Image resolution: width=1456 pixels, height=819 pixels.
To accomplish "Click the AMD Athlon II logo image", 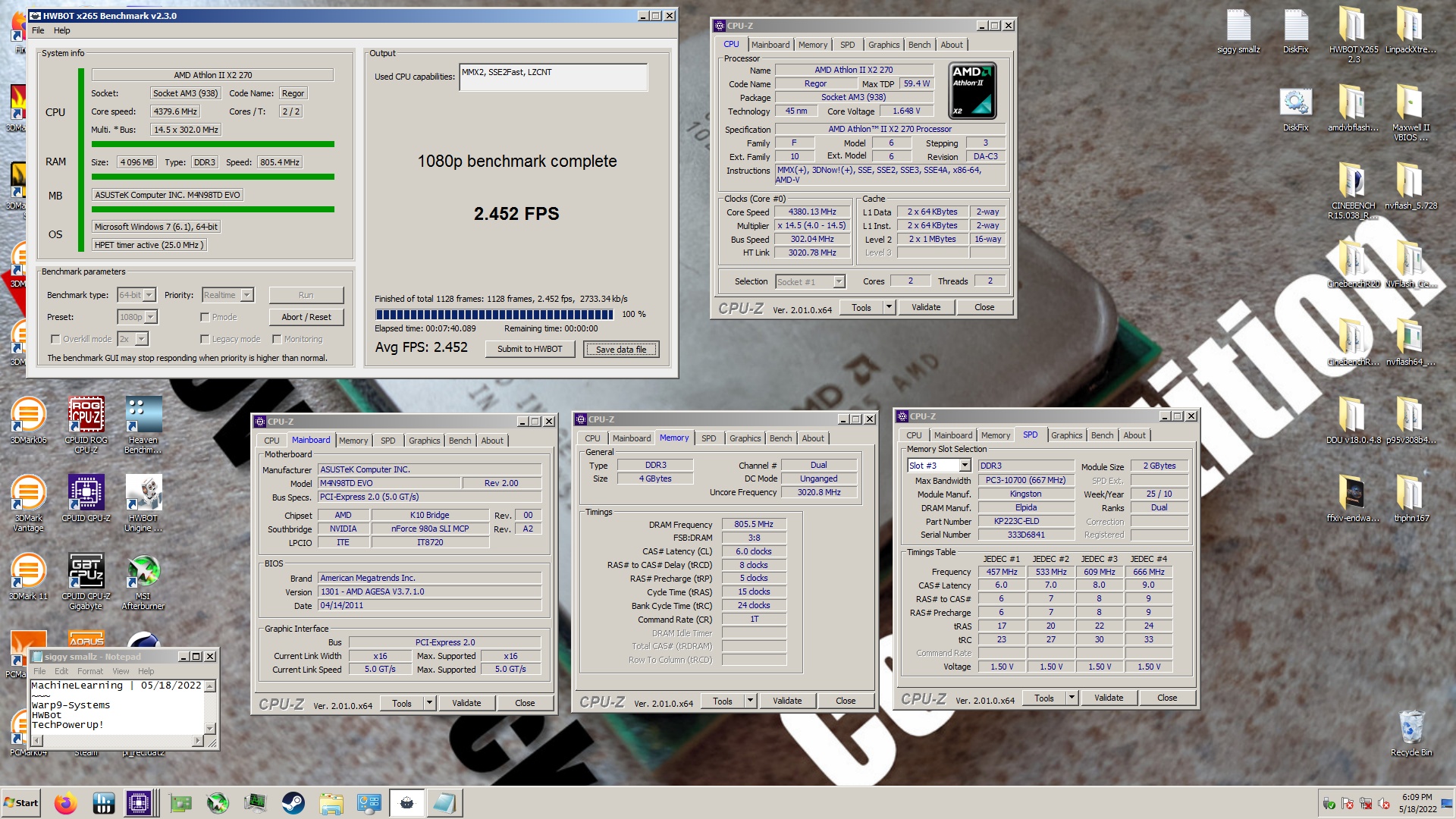I will coord(973,90).
